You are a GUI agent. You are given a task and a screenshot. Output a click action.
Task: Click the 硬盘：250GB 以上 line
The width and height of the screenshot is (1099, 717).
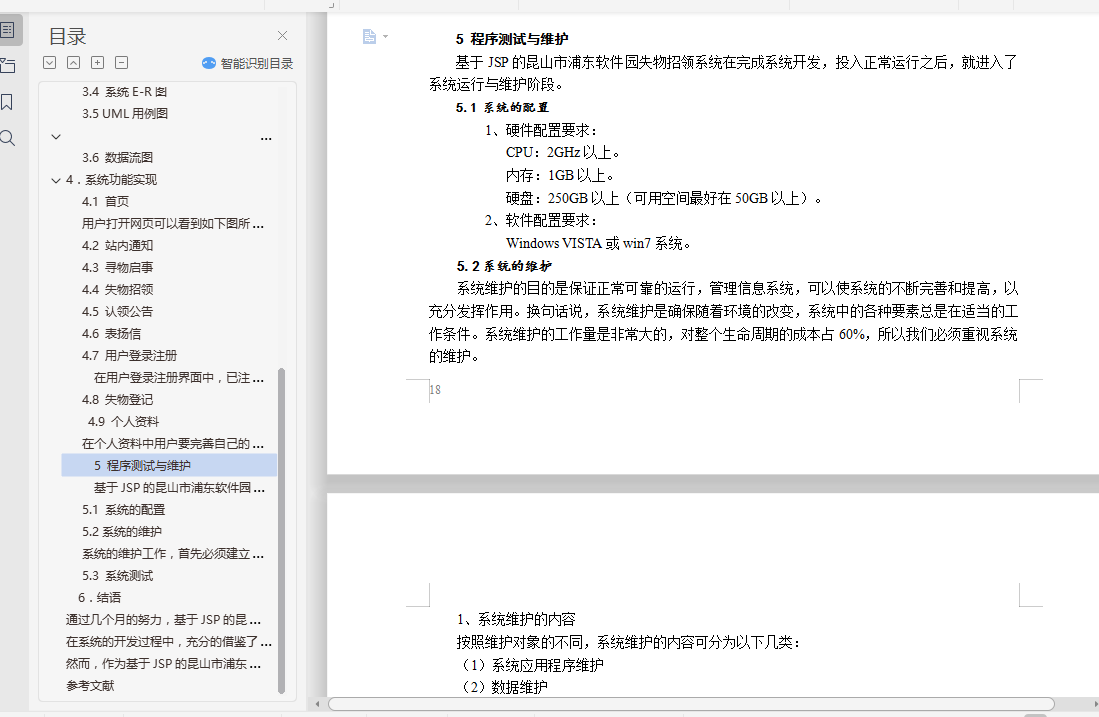(664, 198)
